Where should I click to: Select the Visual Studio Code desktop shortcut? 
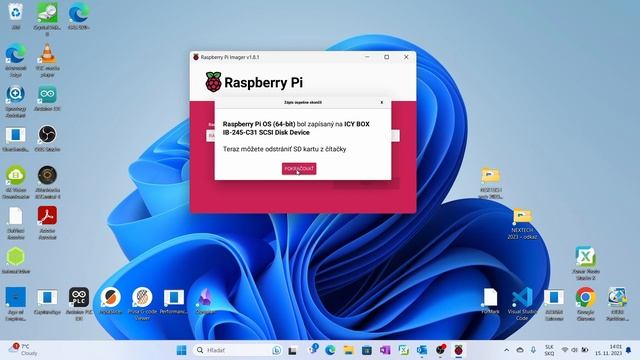522,304
